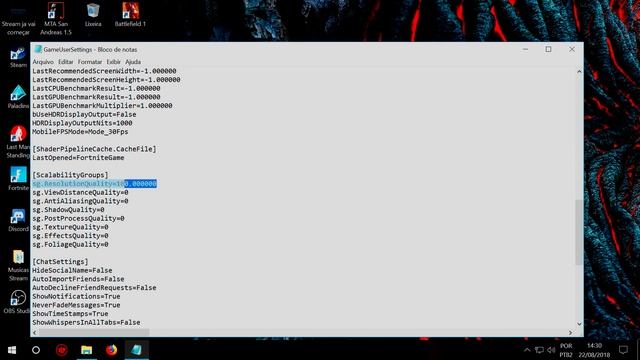Open Firefox from the taskbar
This screenshot has width=640, height=360.
click(111, 350)
